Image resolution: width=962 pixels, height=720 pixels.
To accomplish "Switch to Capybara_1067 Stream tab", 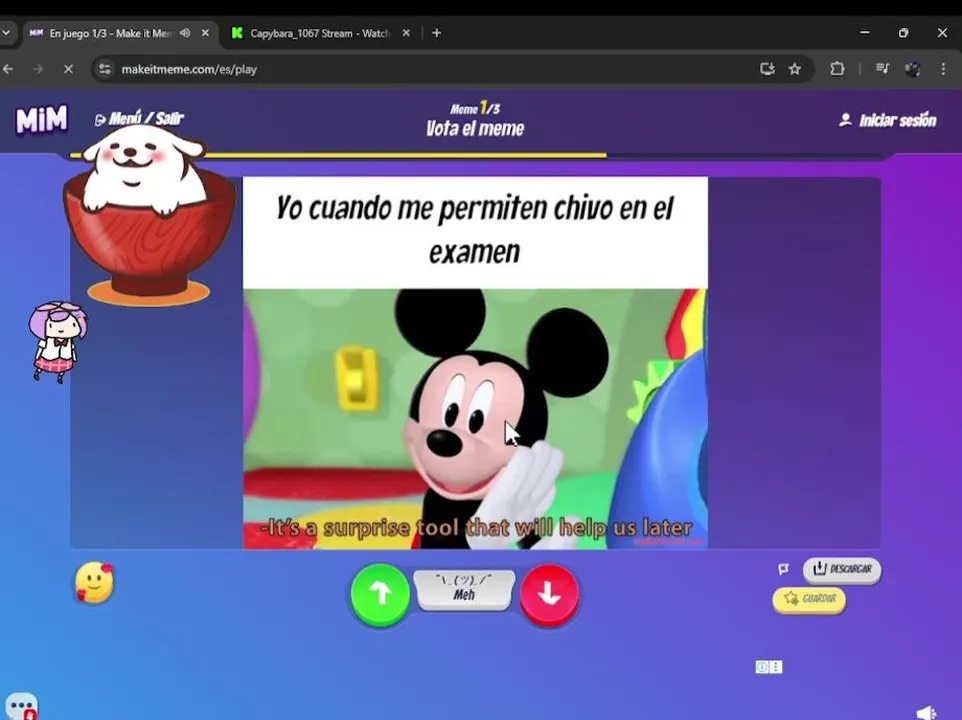I will pos(320,33).
